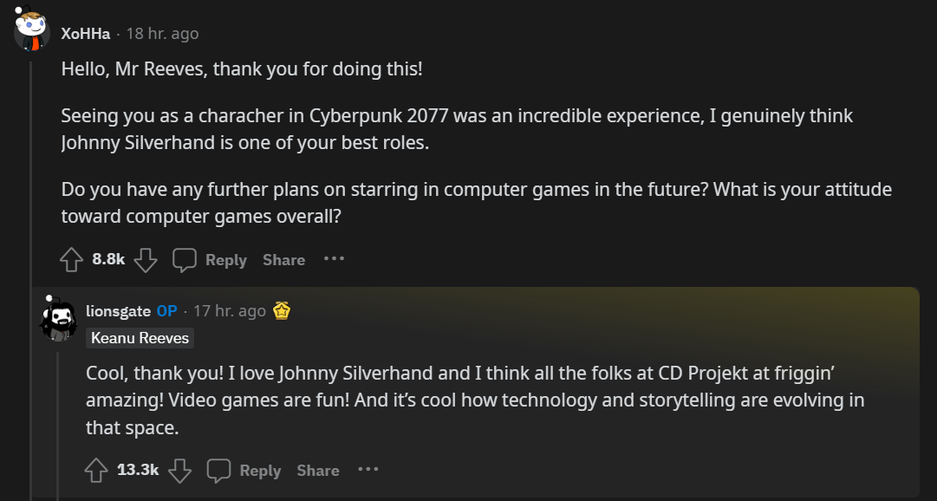Image resolution: width=937 pixels, height=501 pixels.
Task: Click the '18 hr. ago' timestamp
Action: click(x=162, y=34)
